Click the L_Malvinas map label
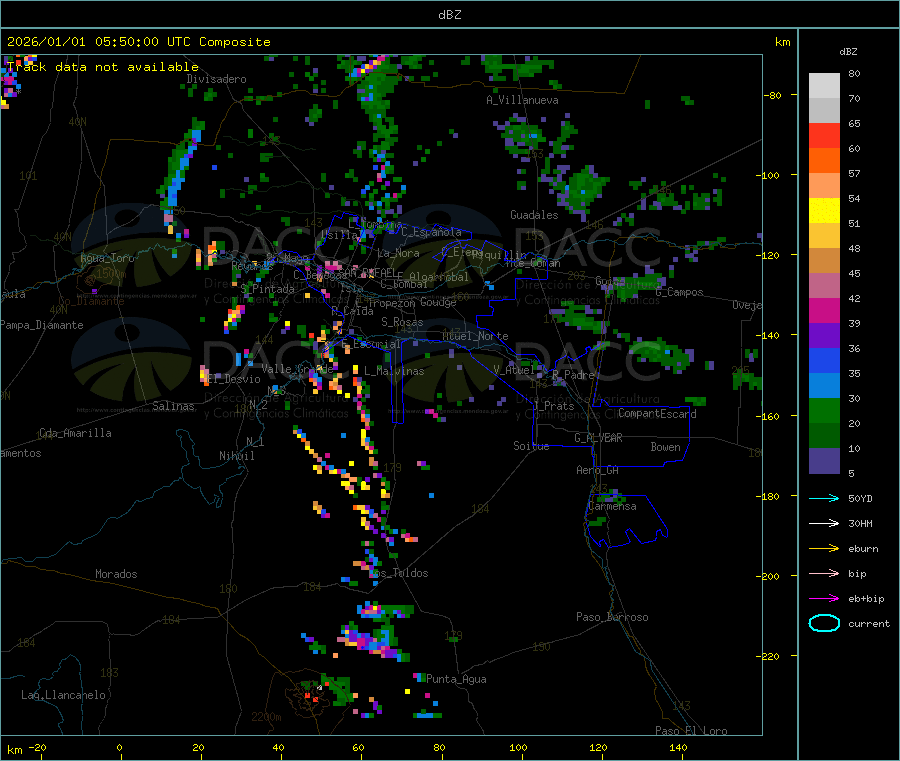 point(394,371)
